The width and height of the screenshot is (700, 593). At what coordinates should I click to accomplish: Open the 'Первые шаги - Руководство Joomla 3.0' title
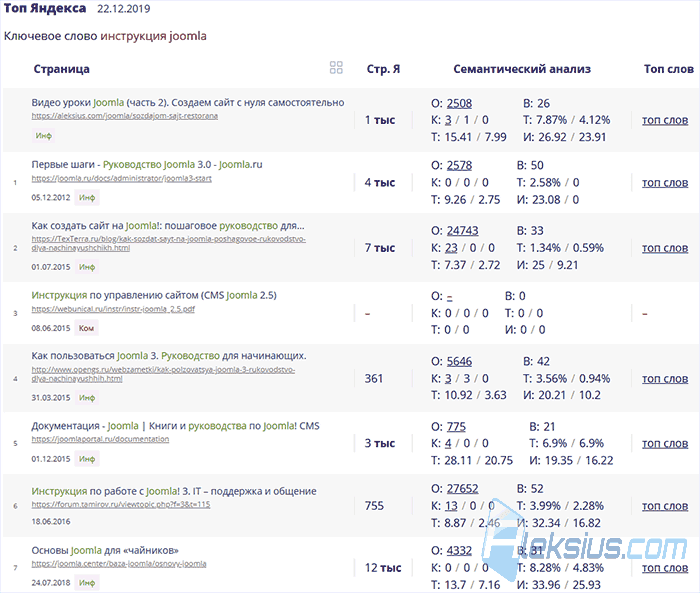point(147,164)
